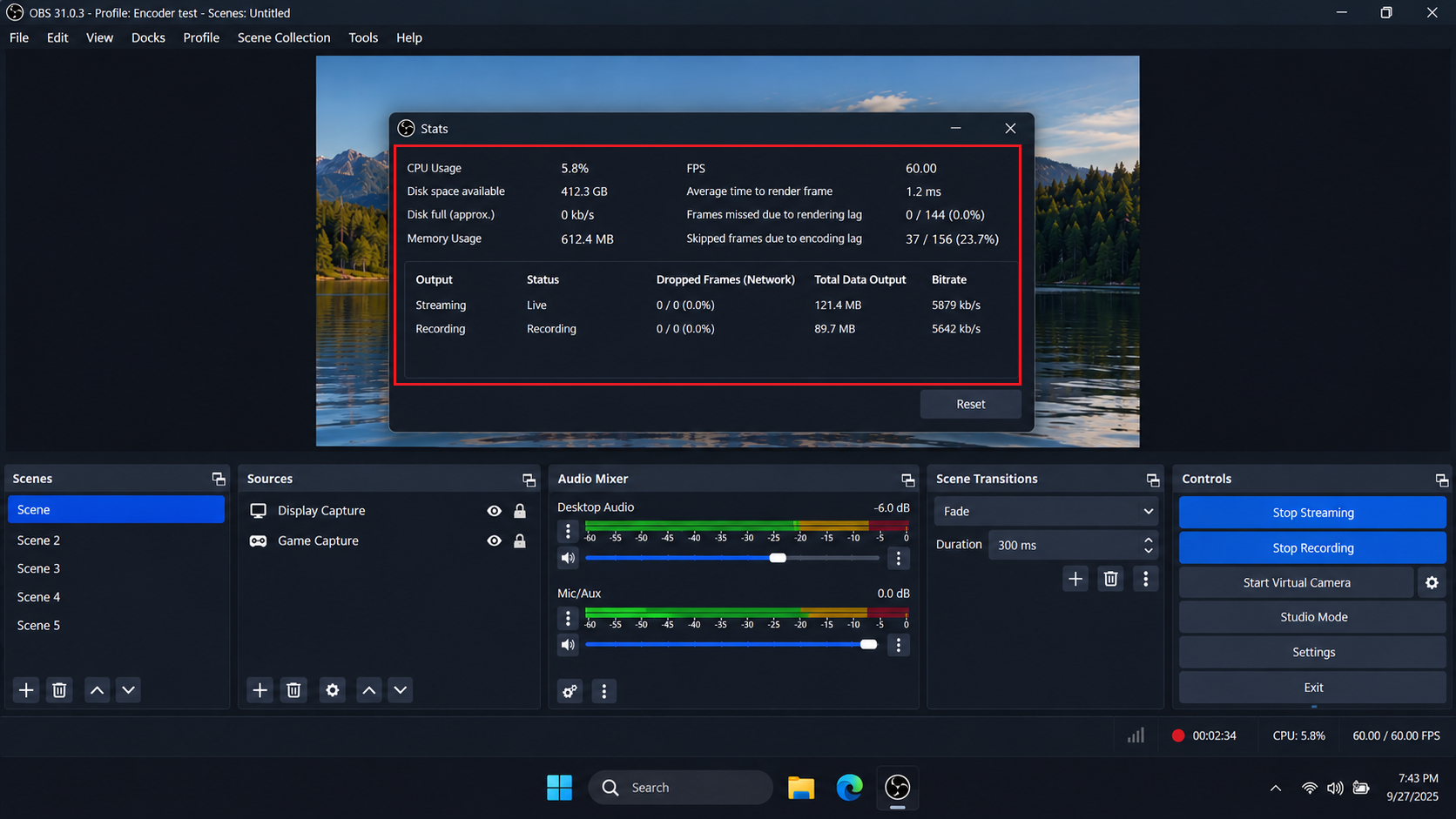Move scene down in Scenes panel
Screen dimensions: 1456x819
point(128,690)
